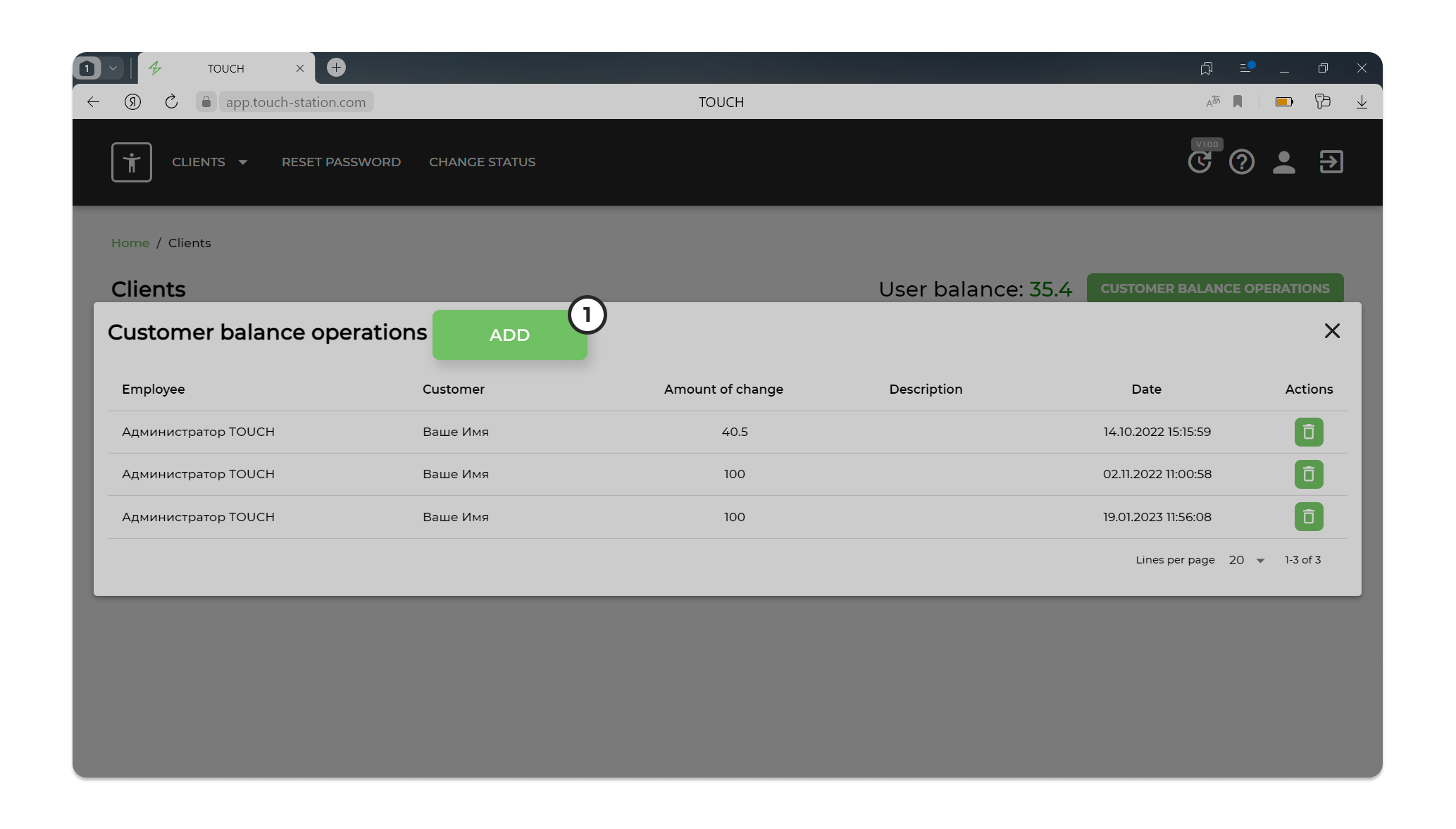Click the Amount of change column header

723,389
